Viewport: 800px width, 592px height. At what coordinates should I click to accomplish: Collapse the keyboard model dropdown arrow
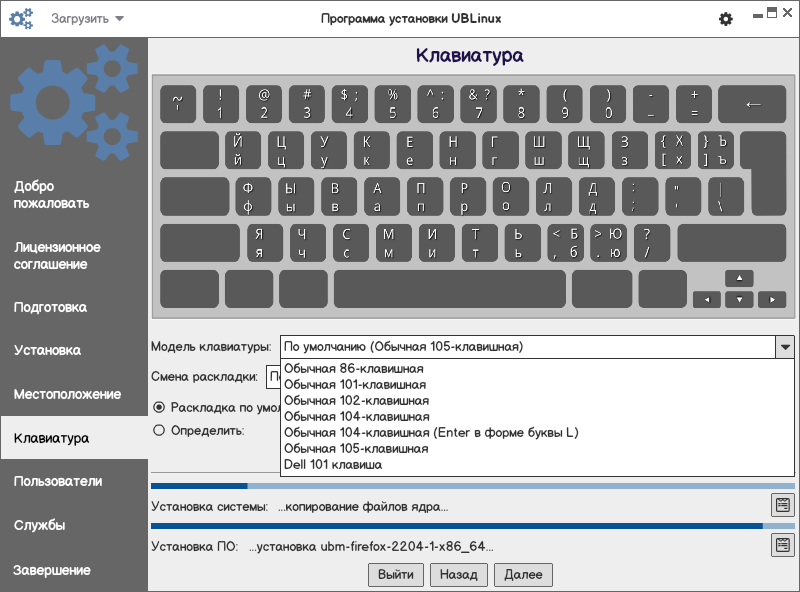(785, 347)
